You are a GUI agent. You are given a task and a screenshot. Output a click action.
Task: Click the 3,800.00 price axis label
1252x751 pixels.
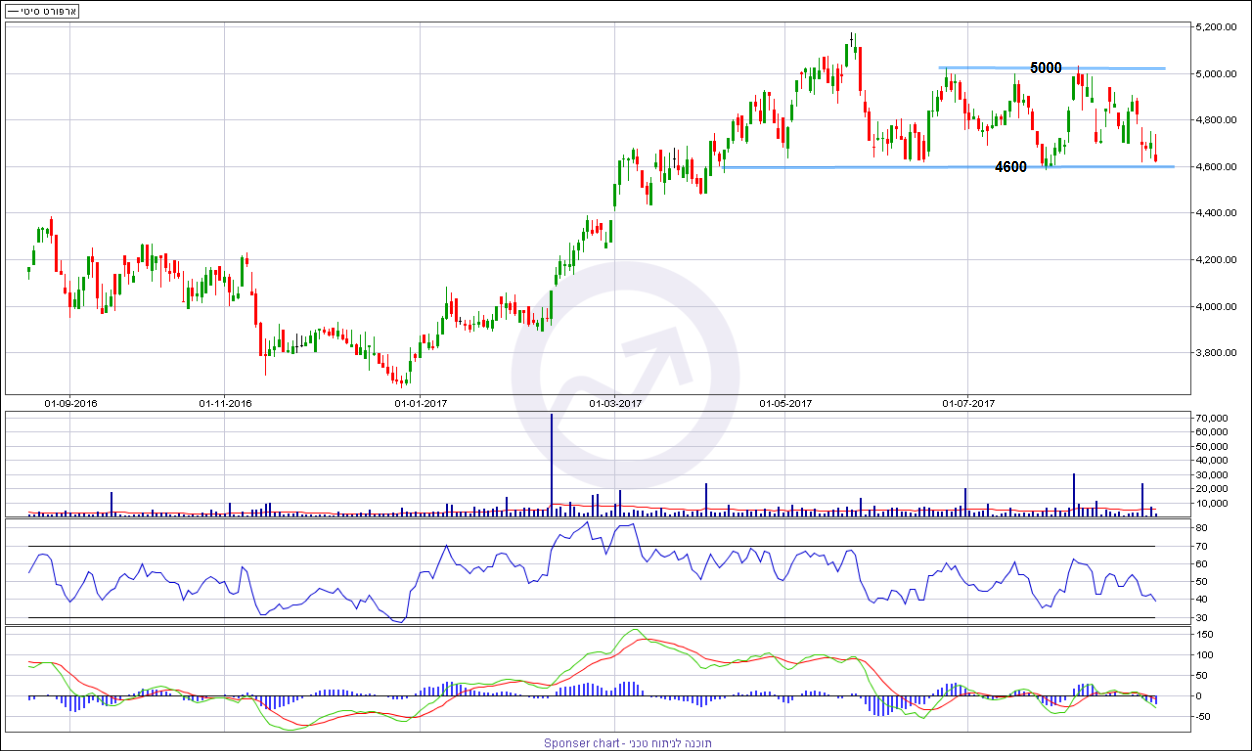1217,353
